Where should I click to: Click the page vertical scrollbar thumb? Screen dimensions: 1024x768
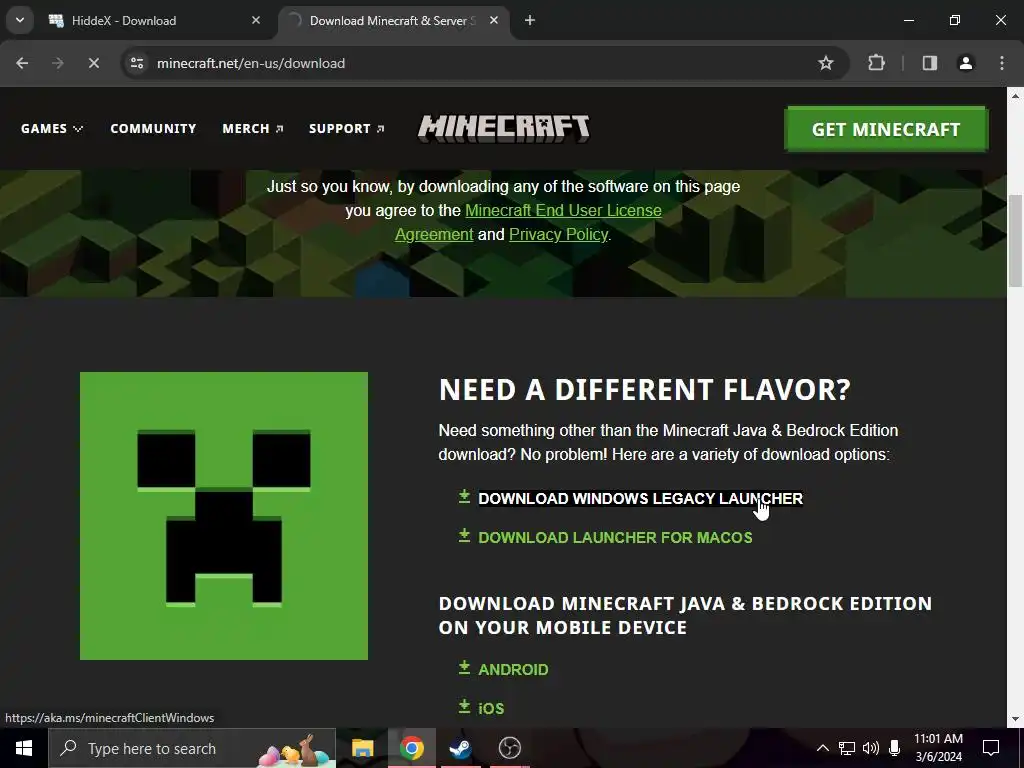point(1015,240)
